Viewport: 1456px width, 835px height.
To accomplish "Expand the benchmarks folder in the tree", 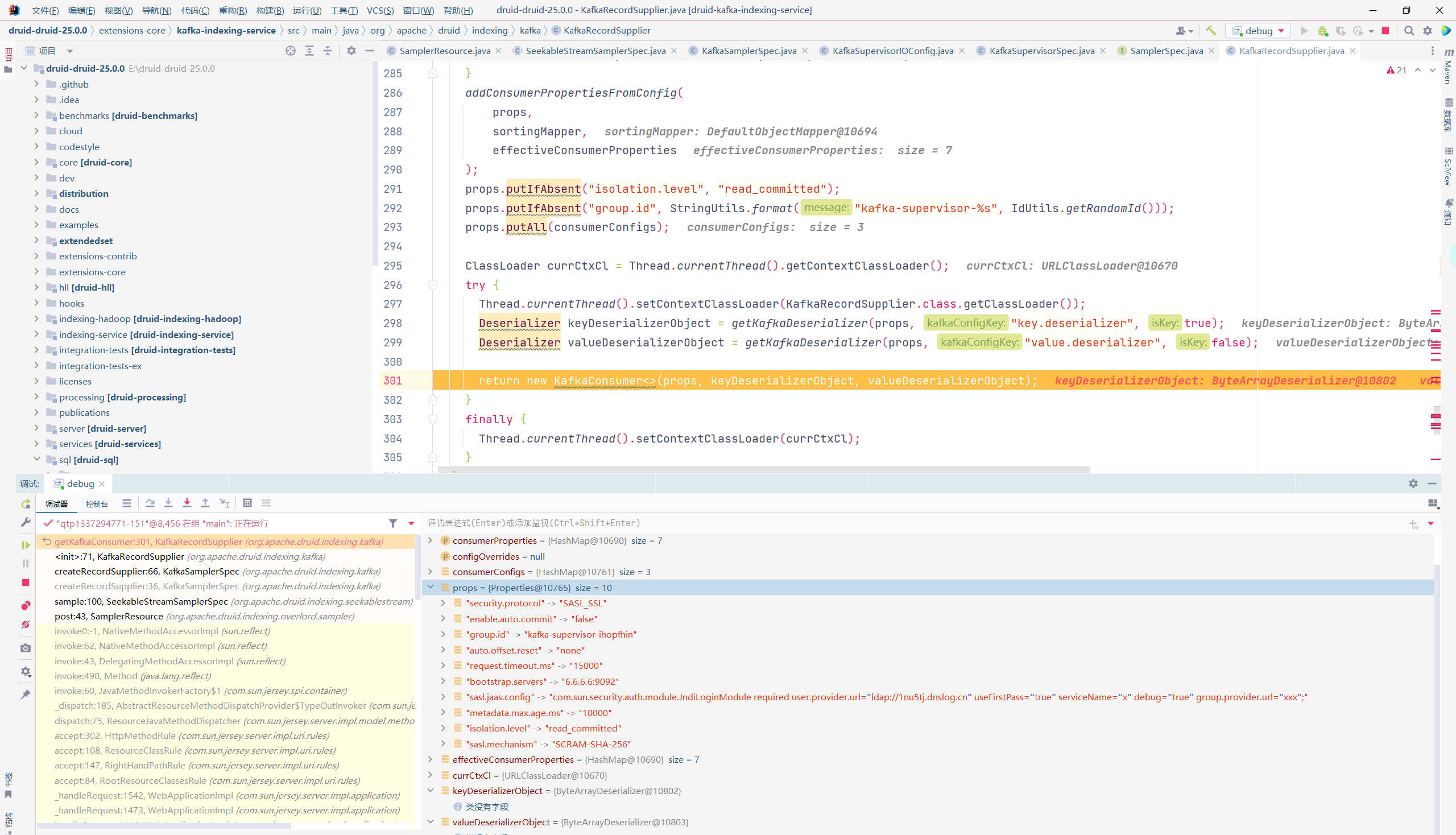I will click(x=37, y=115).
